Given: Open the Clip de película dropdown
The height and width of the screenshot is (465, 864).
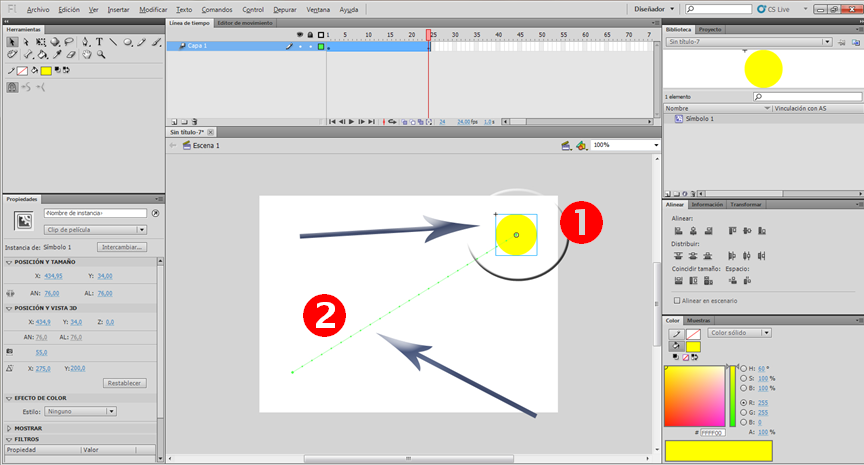Looking at the screenshot, I should click(x=95, y=230).
